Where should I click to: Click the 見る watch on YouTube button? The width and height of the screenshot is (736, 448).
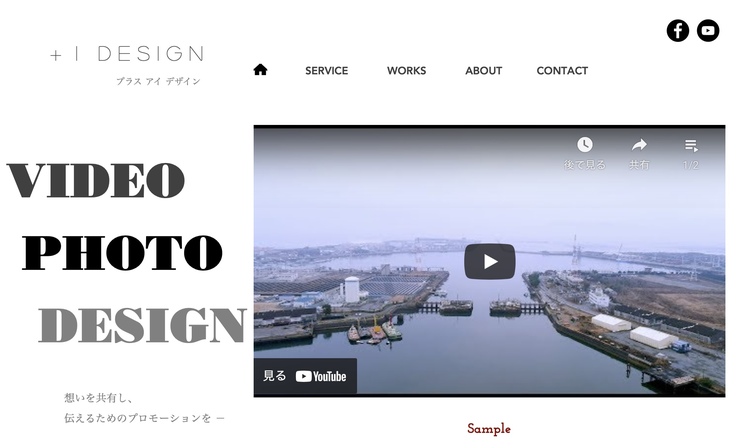click(x=305, y=376)
